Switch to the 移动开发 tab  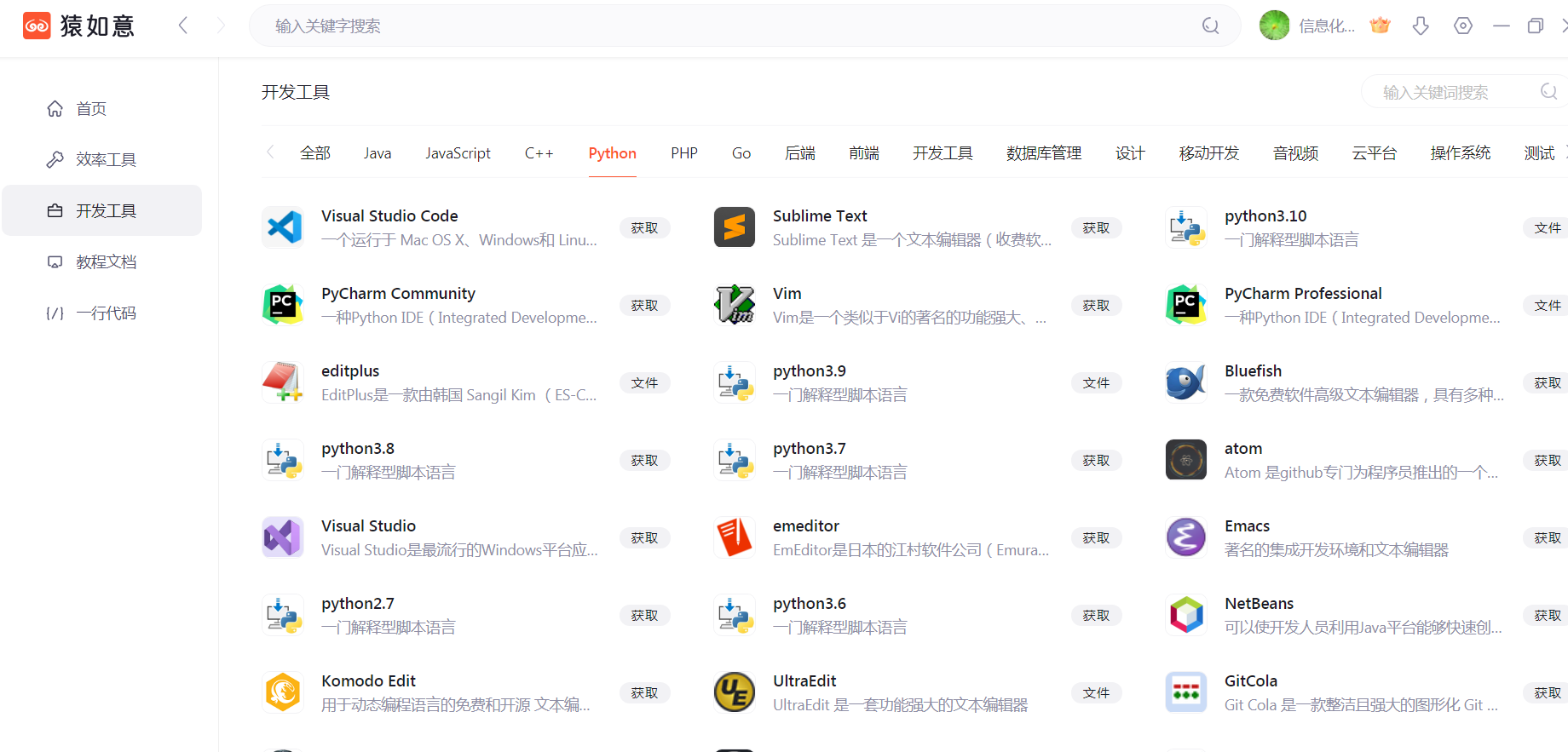(x=1209, y=153)
